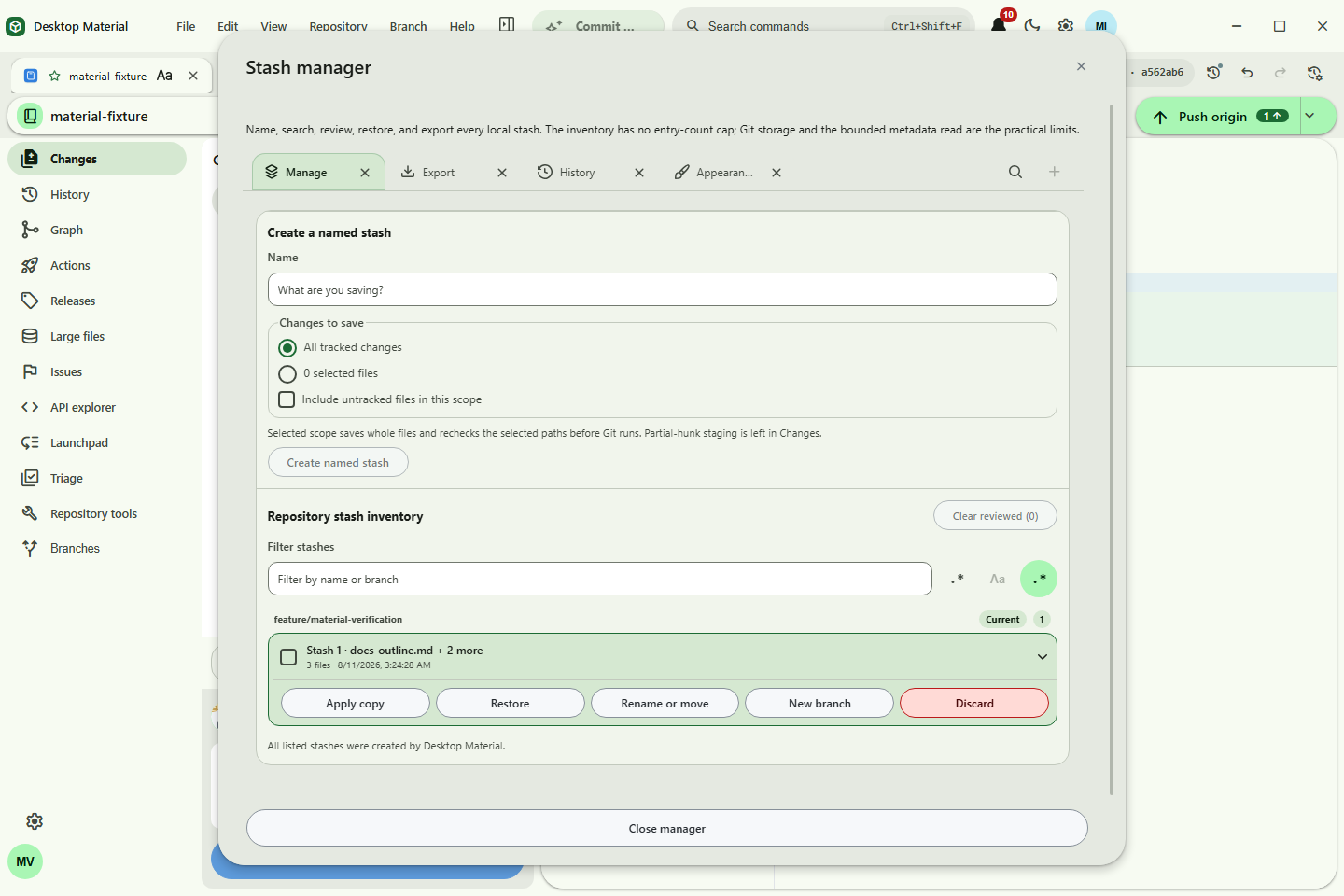Open the Graph view in sidebar
Screen dimensions: 1344x896
click(x=97, y=230)
